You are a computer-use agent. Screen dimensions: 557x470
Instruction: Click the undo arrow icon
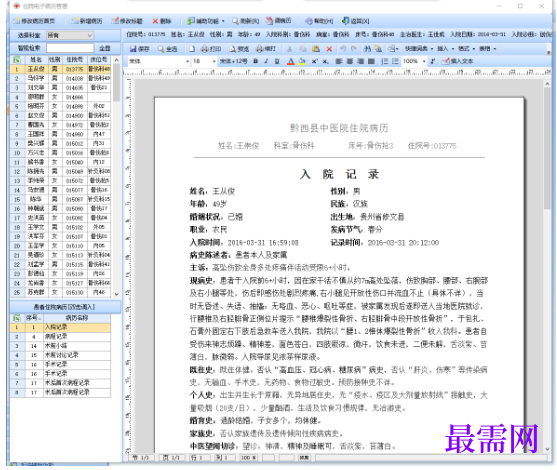(343, 49)
